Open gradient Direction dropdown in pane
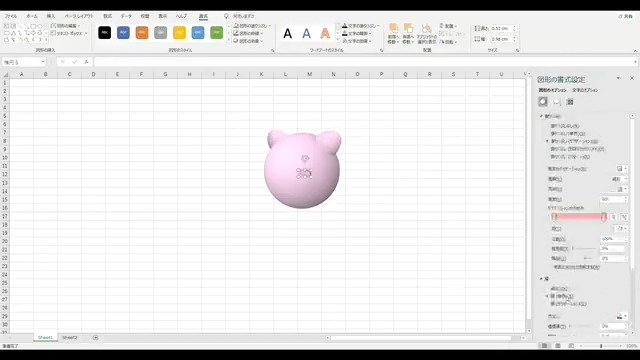This screenshot has height=360, width=640. click(x=622, y=189)
